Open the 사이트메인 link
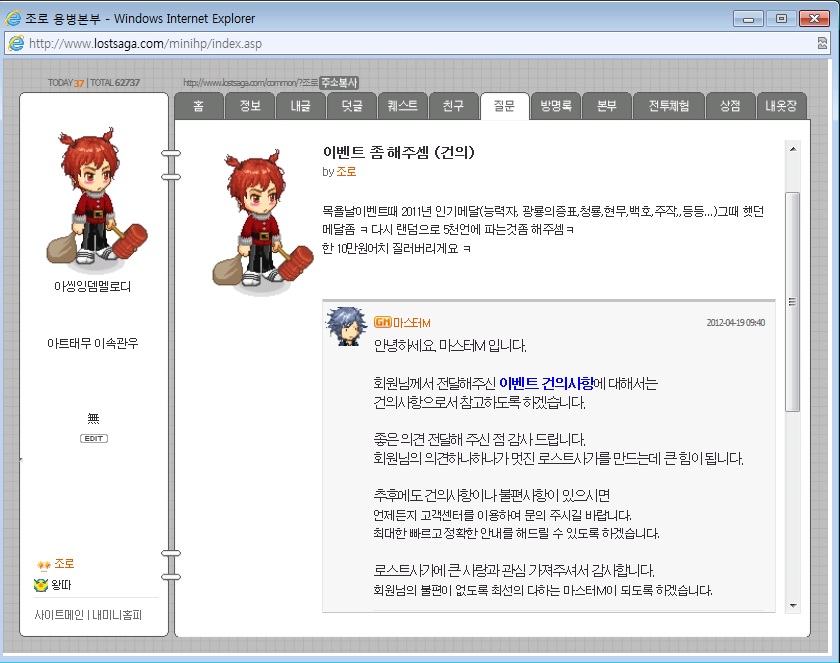The height and width of the screenshot is (663, 840). [x=59, y=615]
